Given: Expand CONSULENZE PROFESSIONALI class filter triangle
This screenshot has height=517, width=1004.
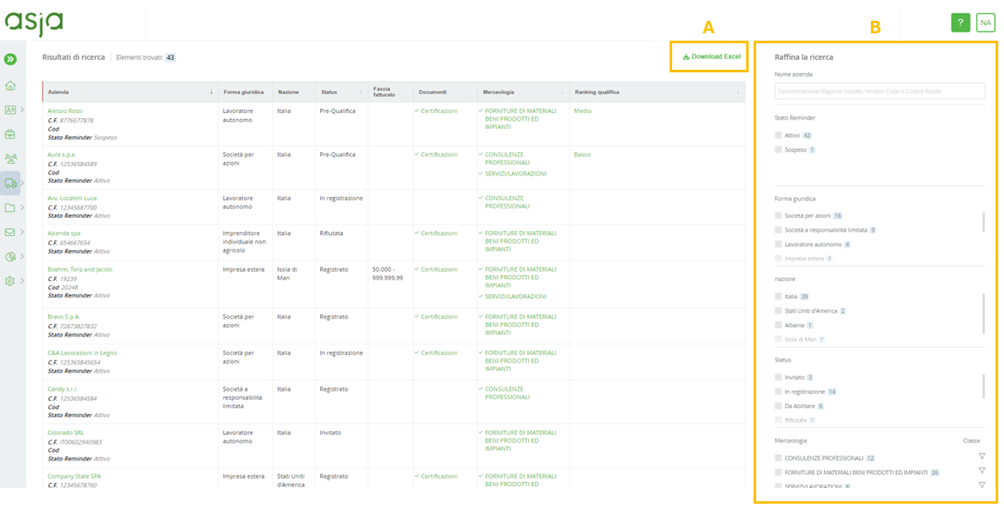Looking at the screenshot, I should tap(982, 456).
